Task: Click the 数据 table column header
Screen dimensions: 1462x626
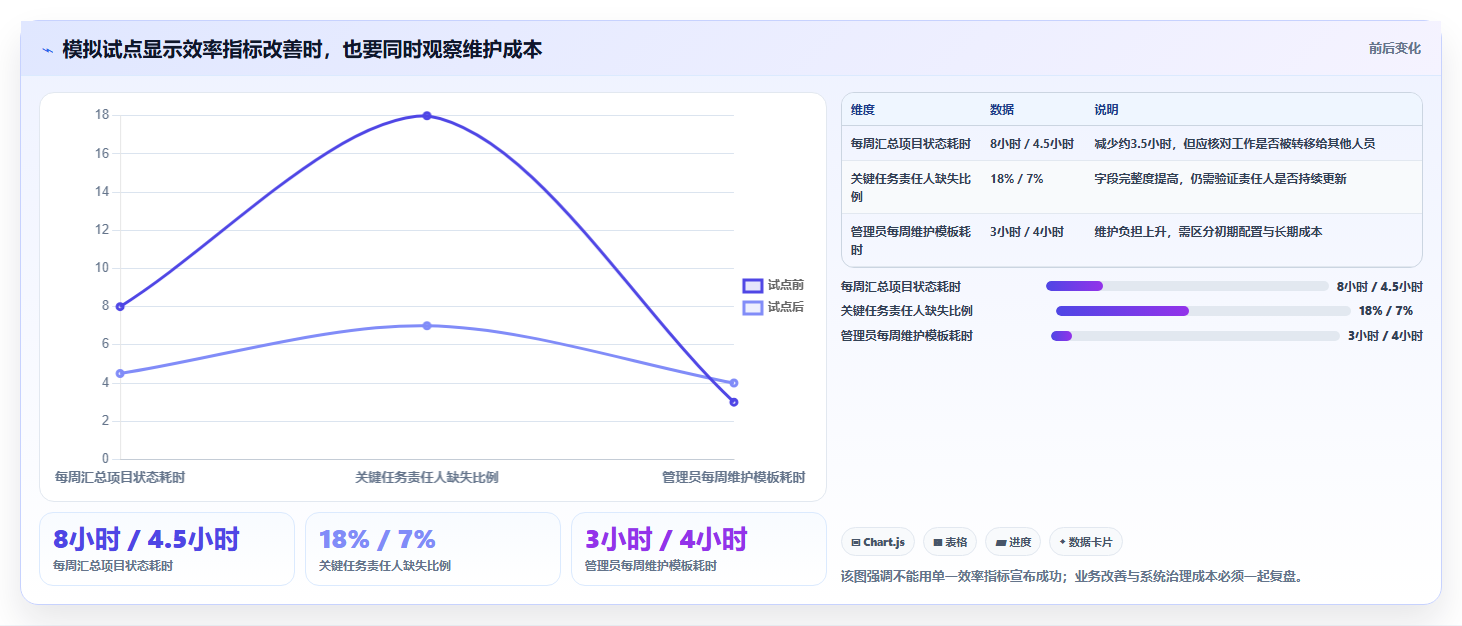Action: coord(1002,110)
